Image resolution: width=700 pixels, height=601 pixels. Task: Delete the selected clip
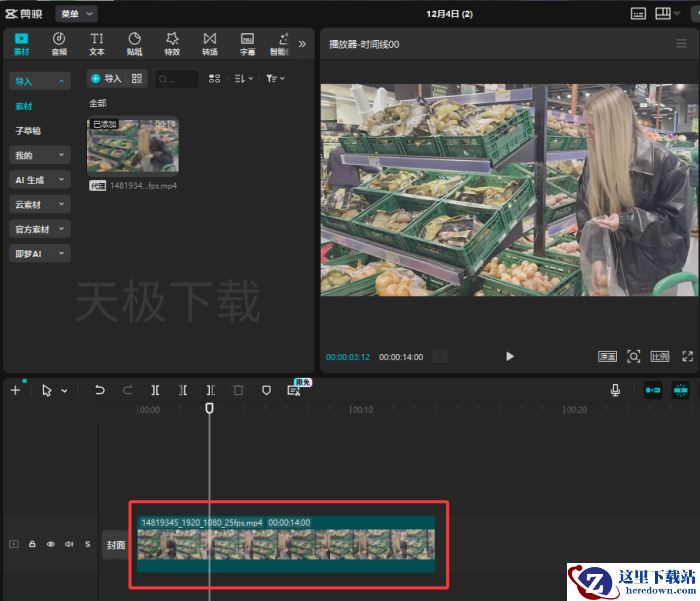point(238,390)
